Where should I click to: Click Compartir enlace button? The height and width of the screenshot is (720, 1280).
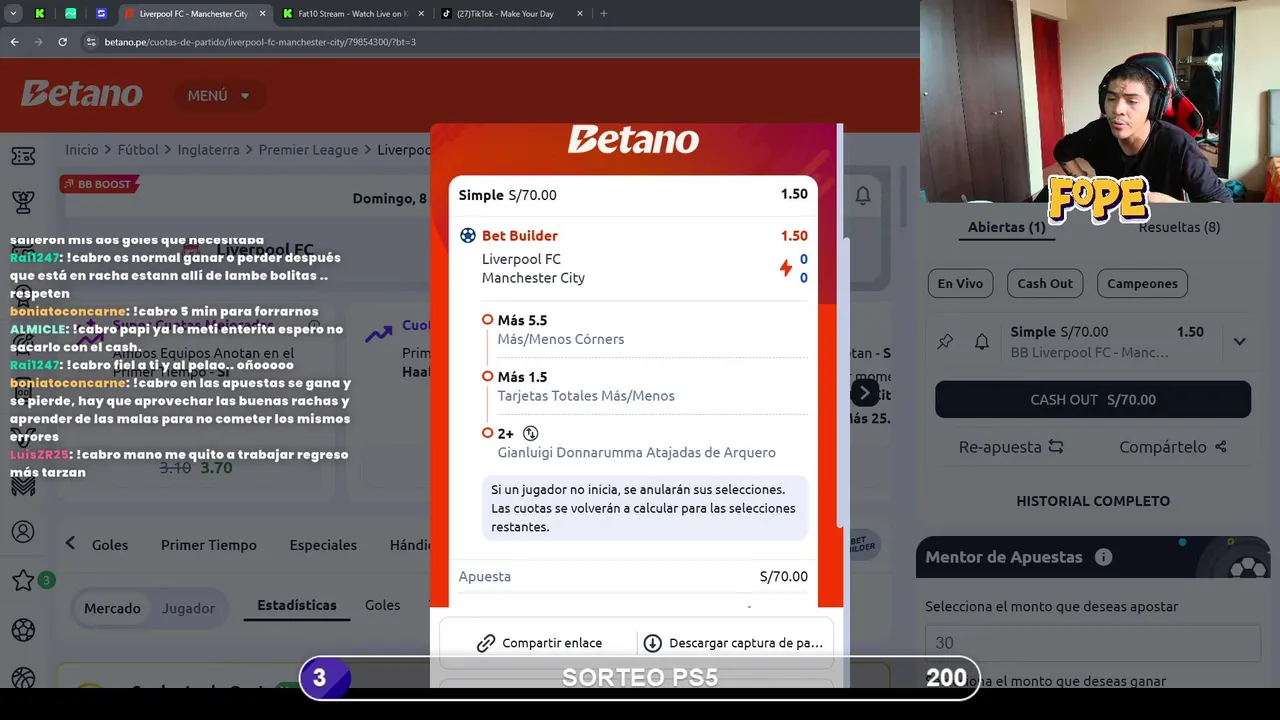pos(539,643)
